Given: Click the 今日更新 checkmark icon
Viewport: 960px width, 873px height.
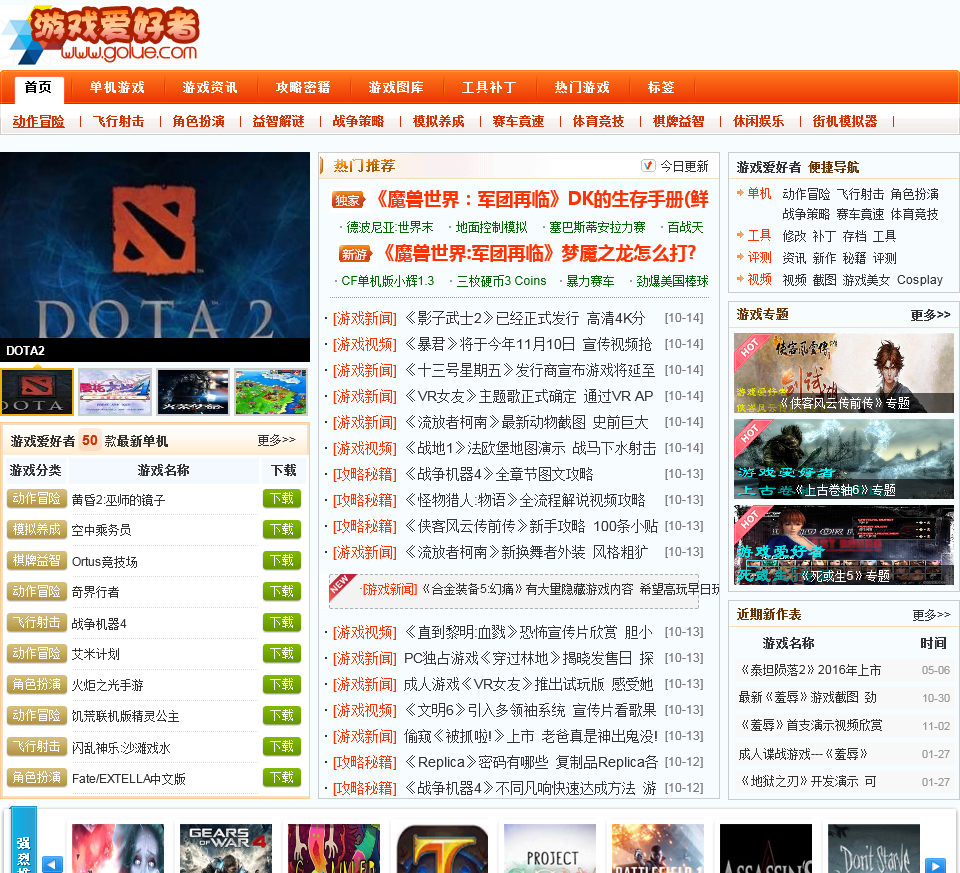Looking at the screenshot, I should click(648, 166).
